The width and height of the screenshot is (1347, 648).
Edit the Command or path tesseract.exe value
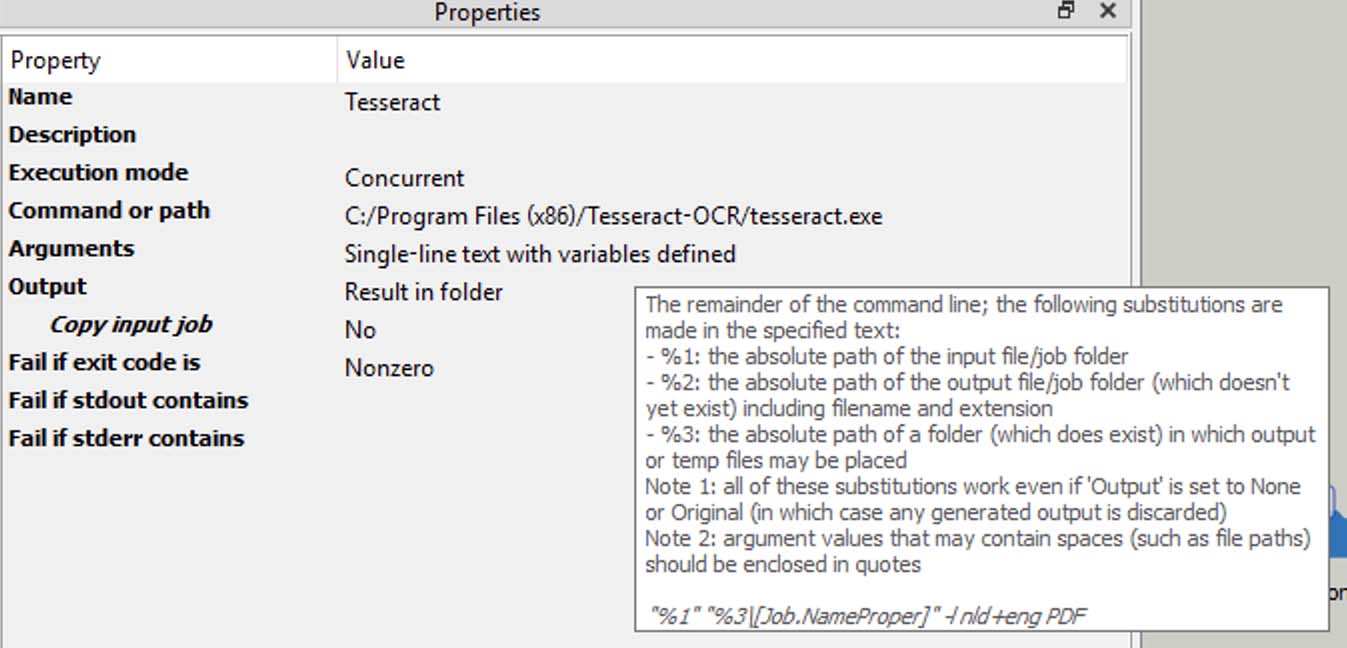pos(613,216)
